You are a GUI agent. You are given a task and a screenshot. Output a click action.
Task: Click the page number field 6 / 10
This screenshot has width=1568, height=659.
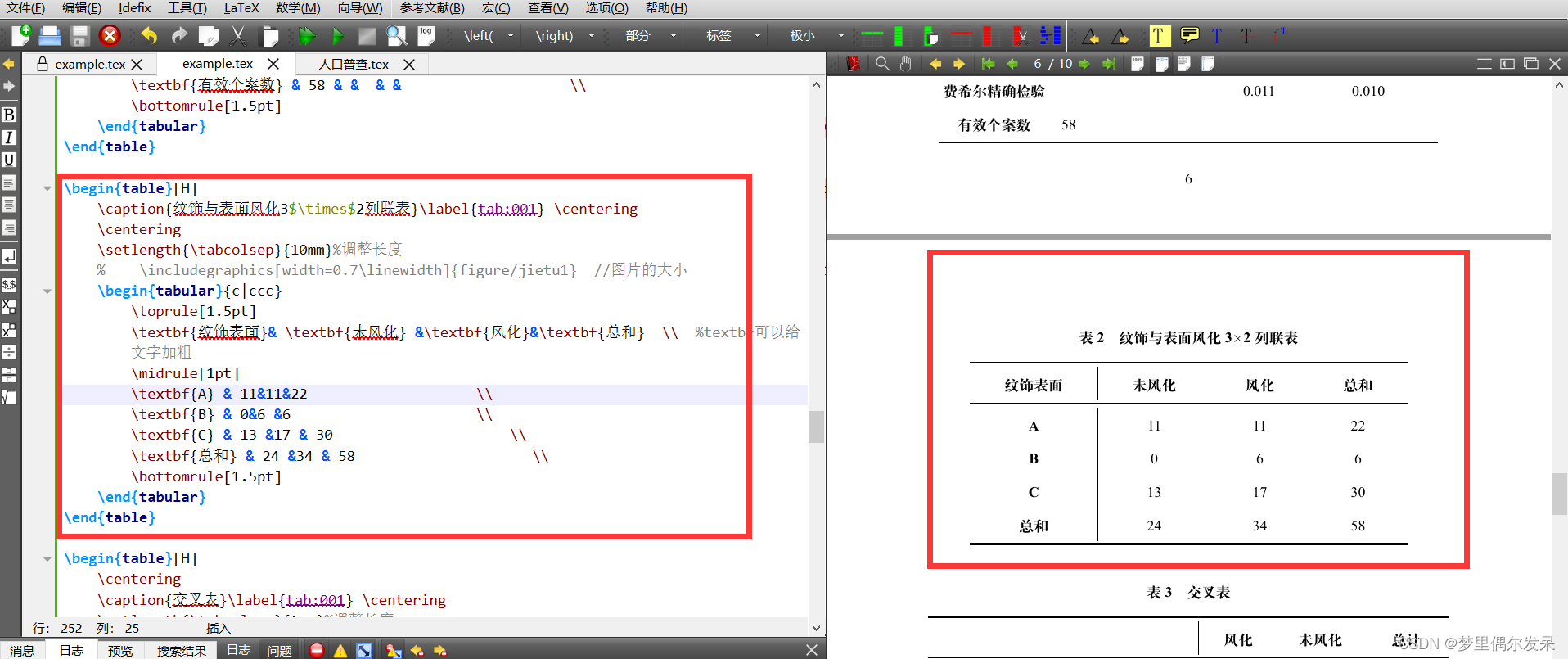[1052, 64]
